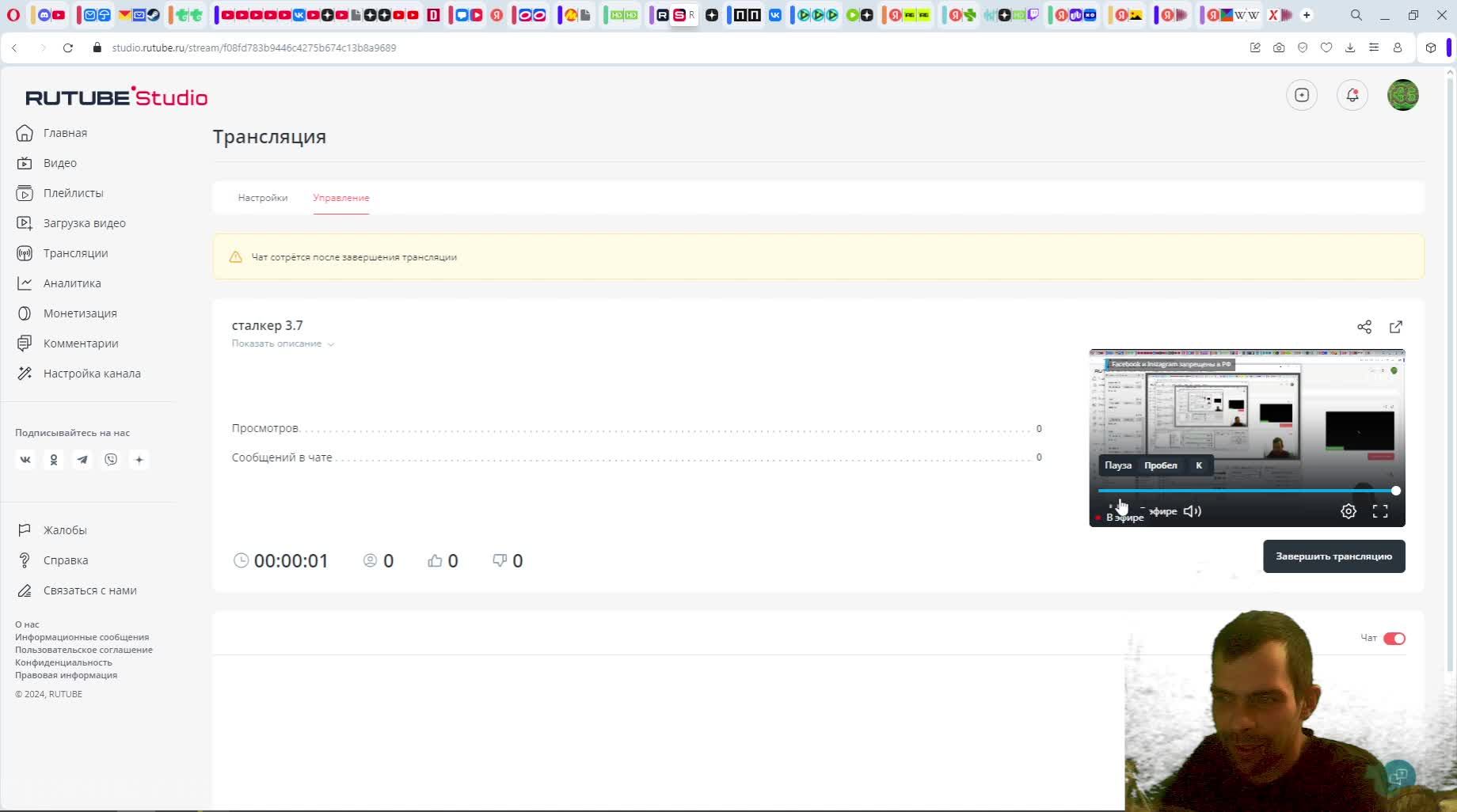Open Аналитика in the sidebar

coord(58,283)
